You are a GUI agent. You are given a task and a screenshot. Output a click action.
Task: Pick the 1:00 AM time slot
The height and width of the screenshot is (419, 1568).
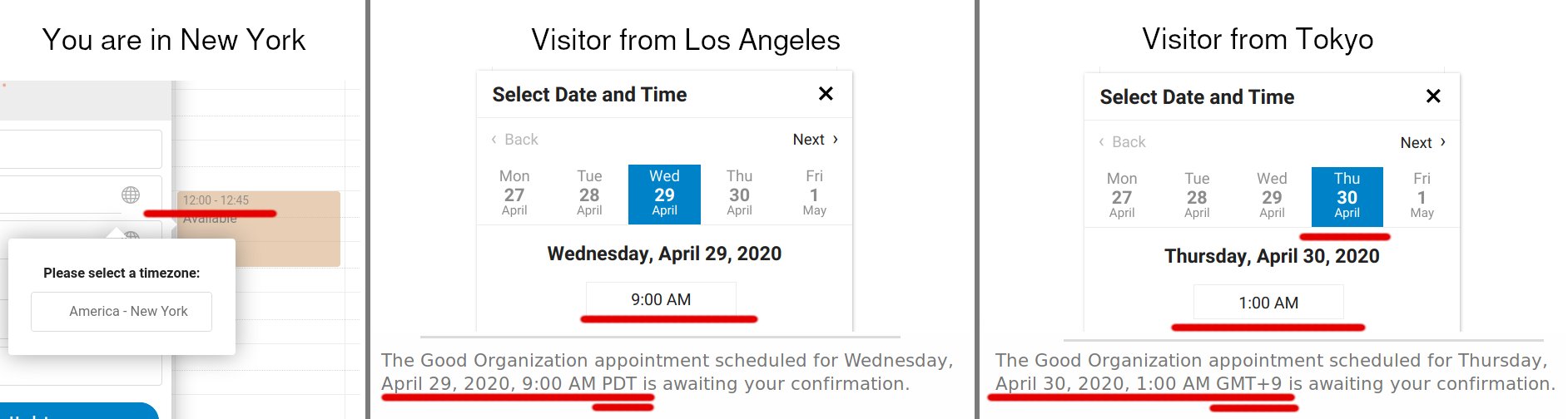tap(1268, 303)
